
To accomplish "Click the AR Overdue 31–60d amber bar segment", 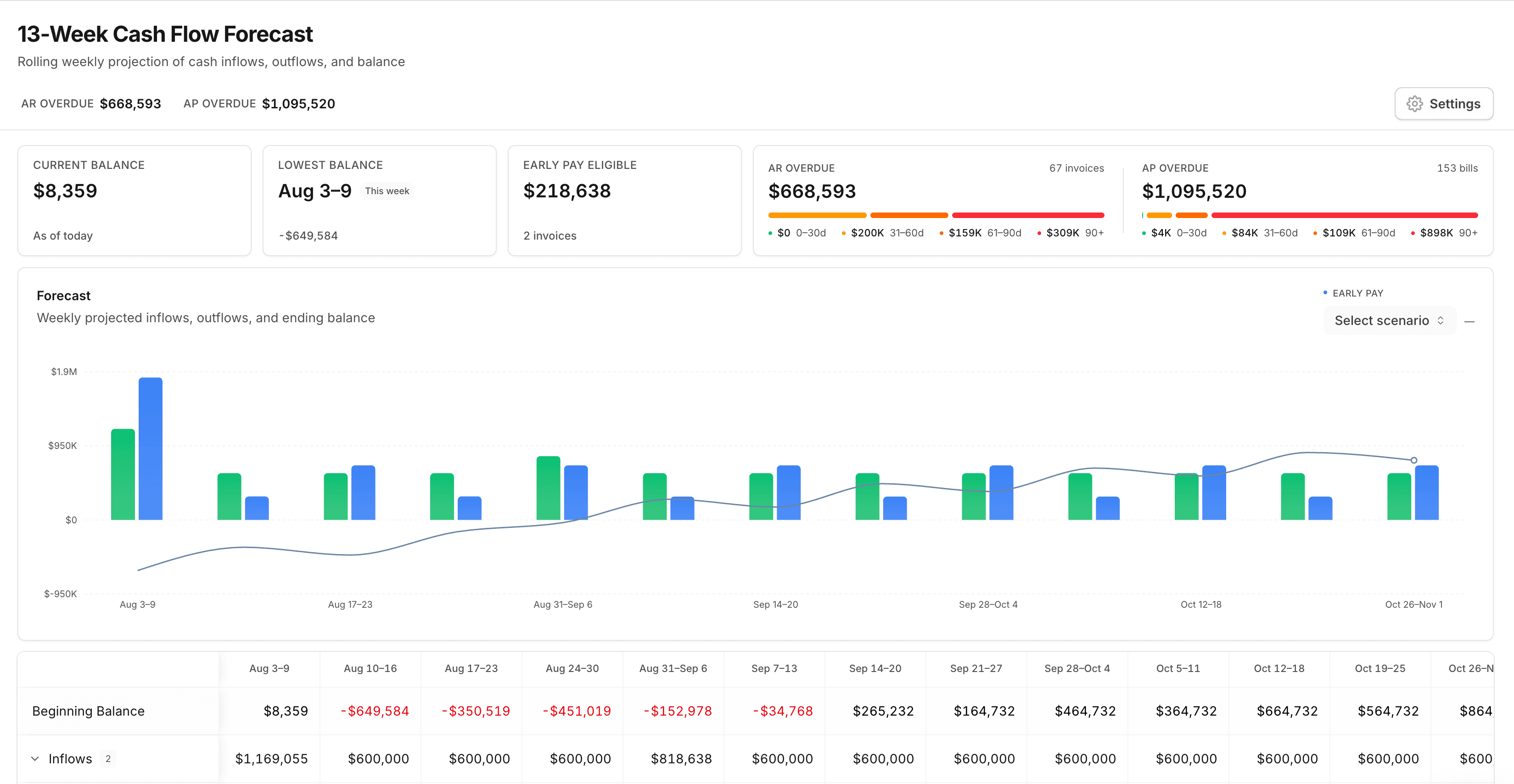I will 817,215.
